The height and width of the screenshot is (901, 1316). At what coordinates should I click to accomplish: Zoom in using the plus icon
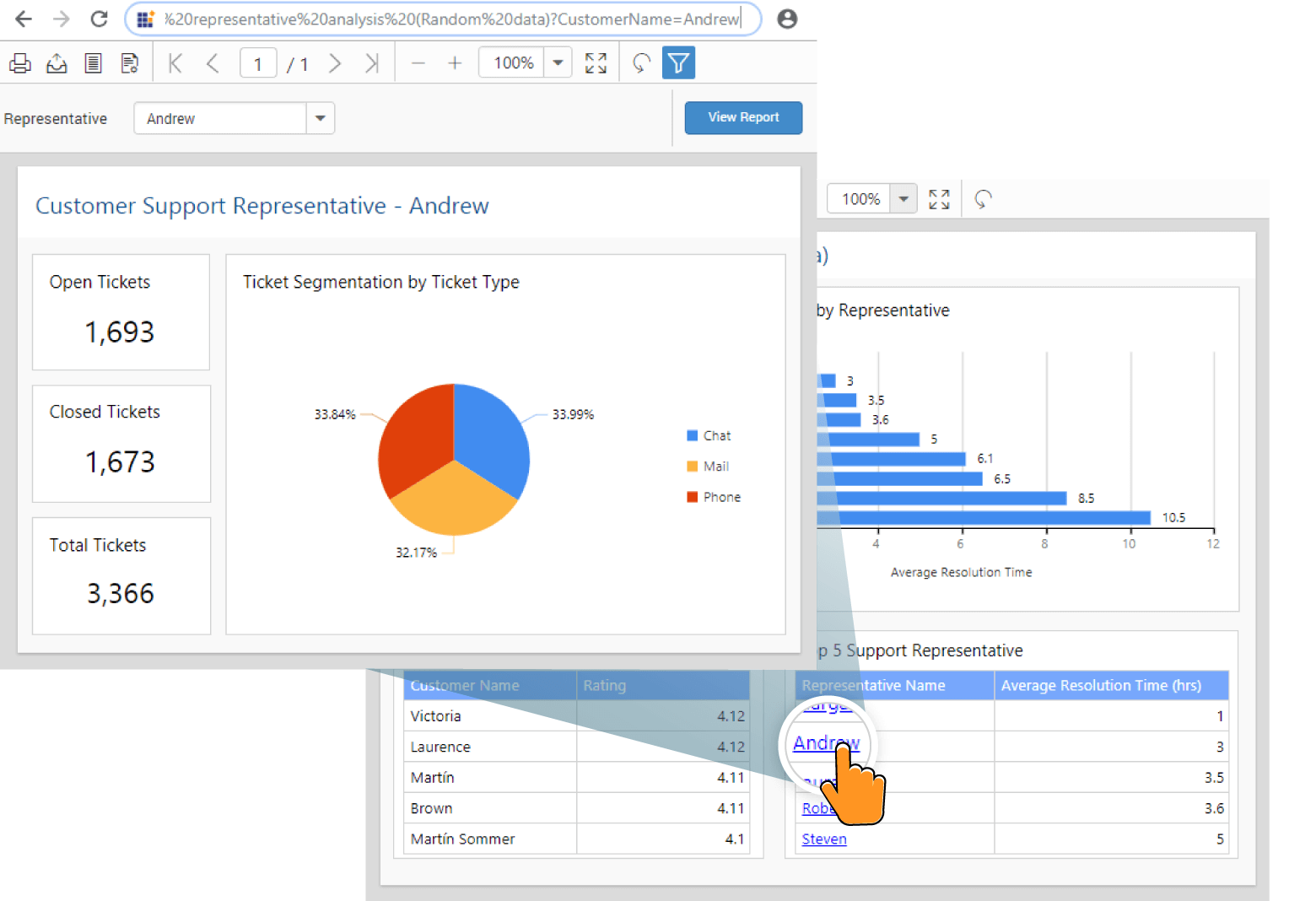click(455, 62)
